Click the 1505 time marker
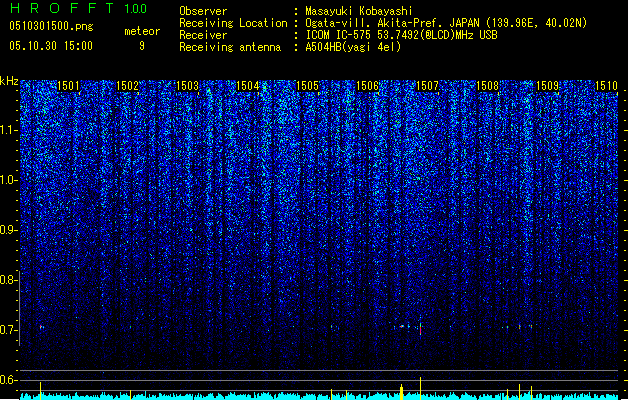This screenshot has width=629, height=400. (307, 85)
